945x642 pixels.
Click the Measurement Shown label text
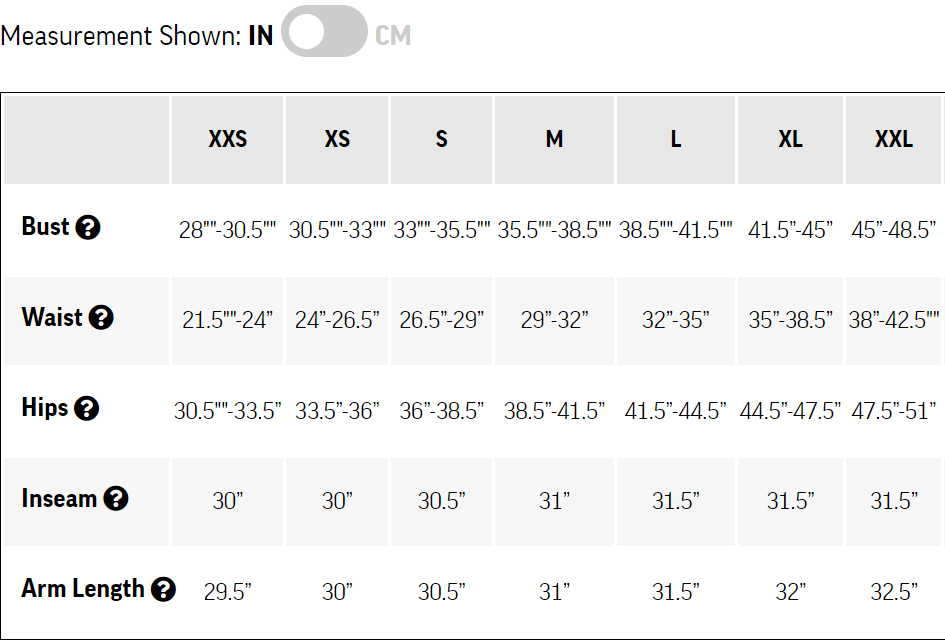pos(121,36)
